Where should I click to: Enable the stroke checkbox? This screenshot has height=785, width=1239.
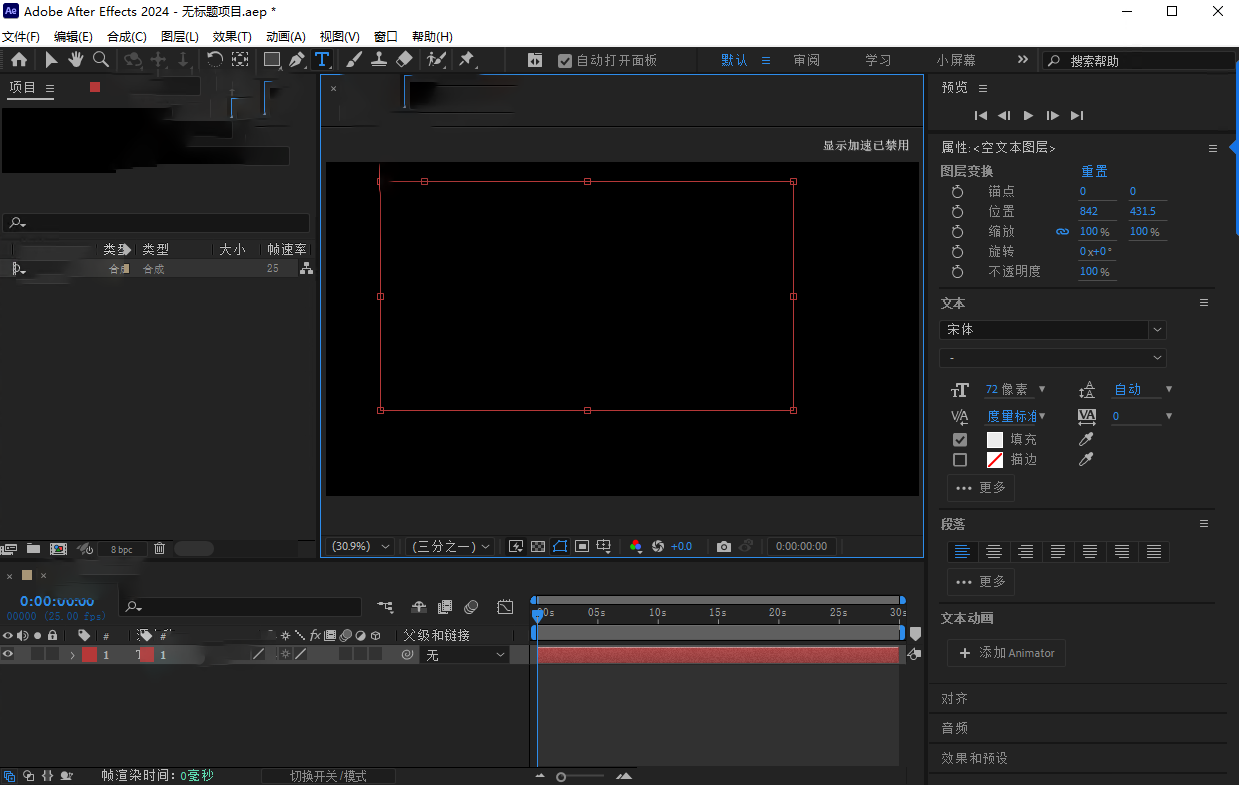click(x=960, y=460)
